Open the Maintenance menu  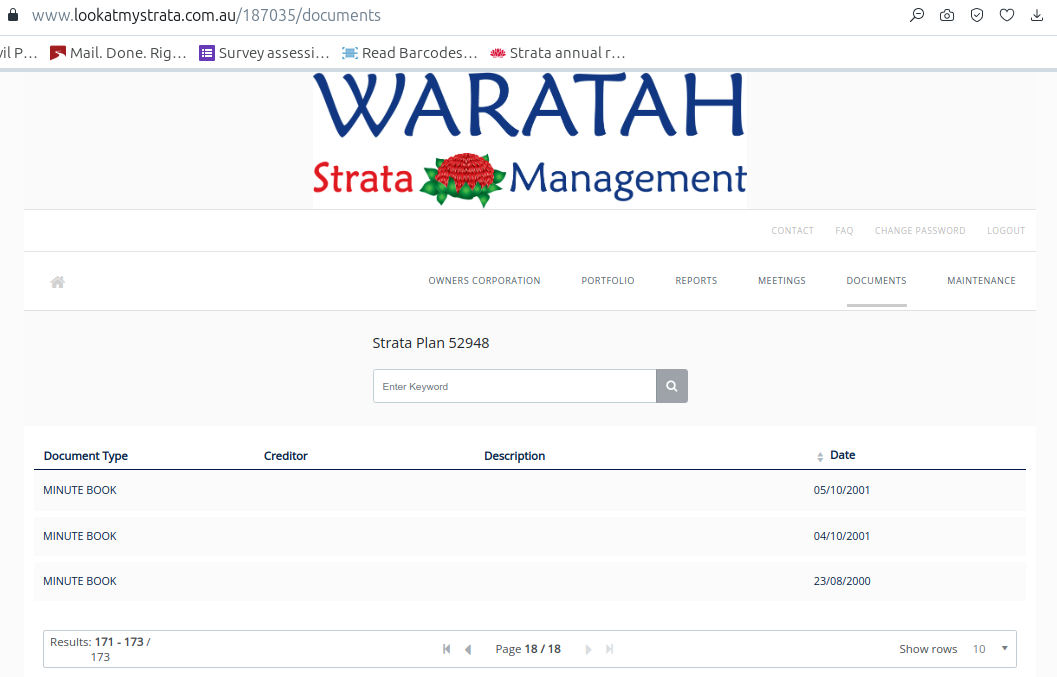(x=982, y=281)
